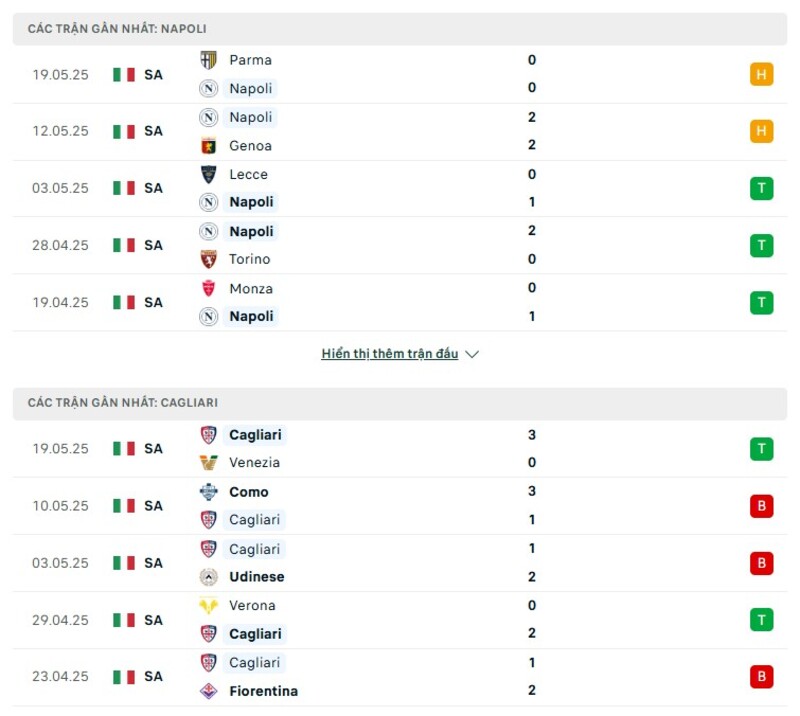Click the Verona club crest icon

(x=208, y=605)
